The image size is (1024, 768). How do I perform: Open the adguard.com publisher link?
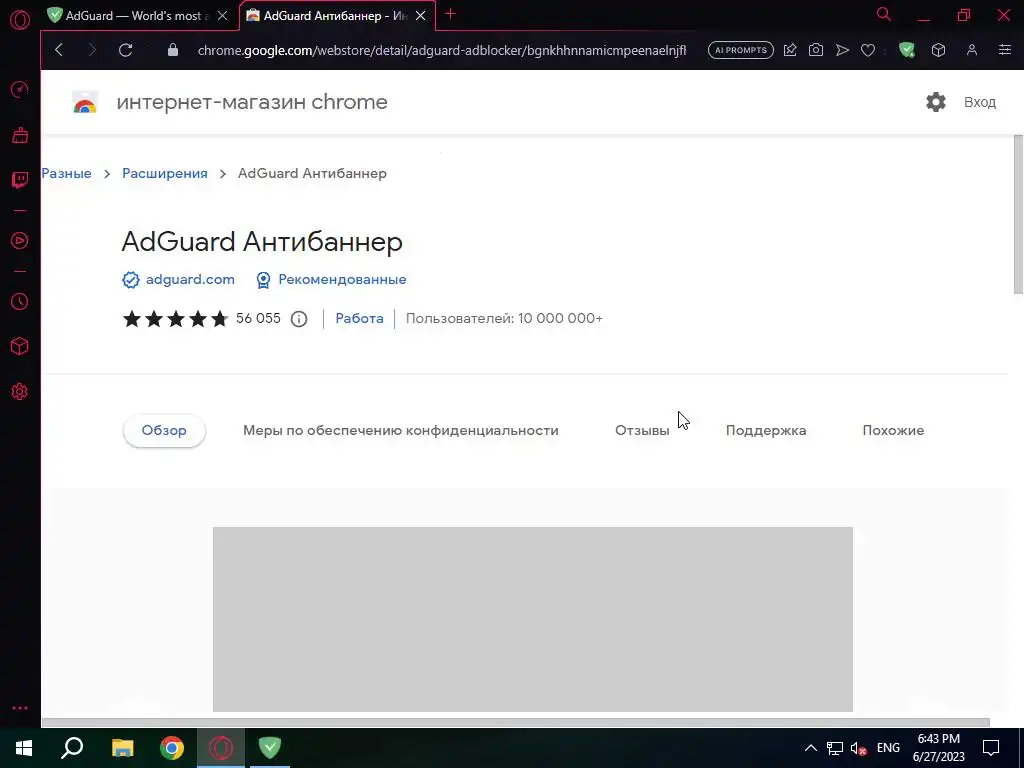click(x=190, y=280)
